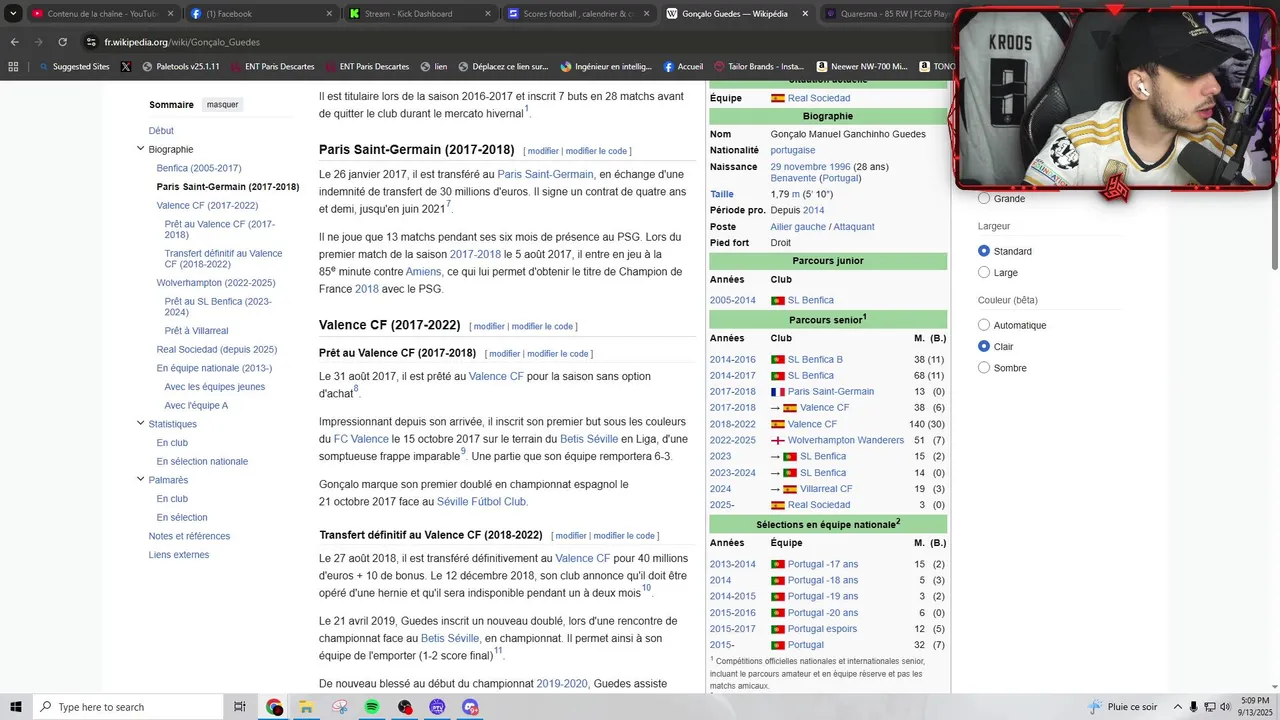Image resolution: width=1280 pixels, height=720 pixels.
Task: Collapse the Statistiques section in Sommaire
Action: tap(140, 423)
